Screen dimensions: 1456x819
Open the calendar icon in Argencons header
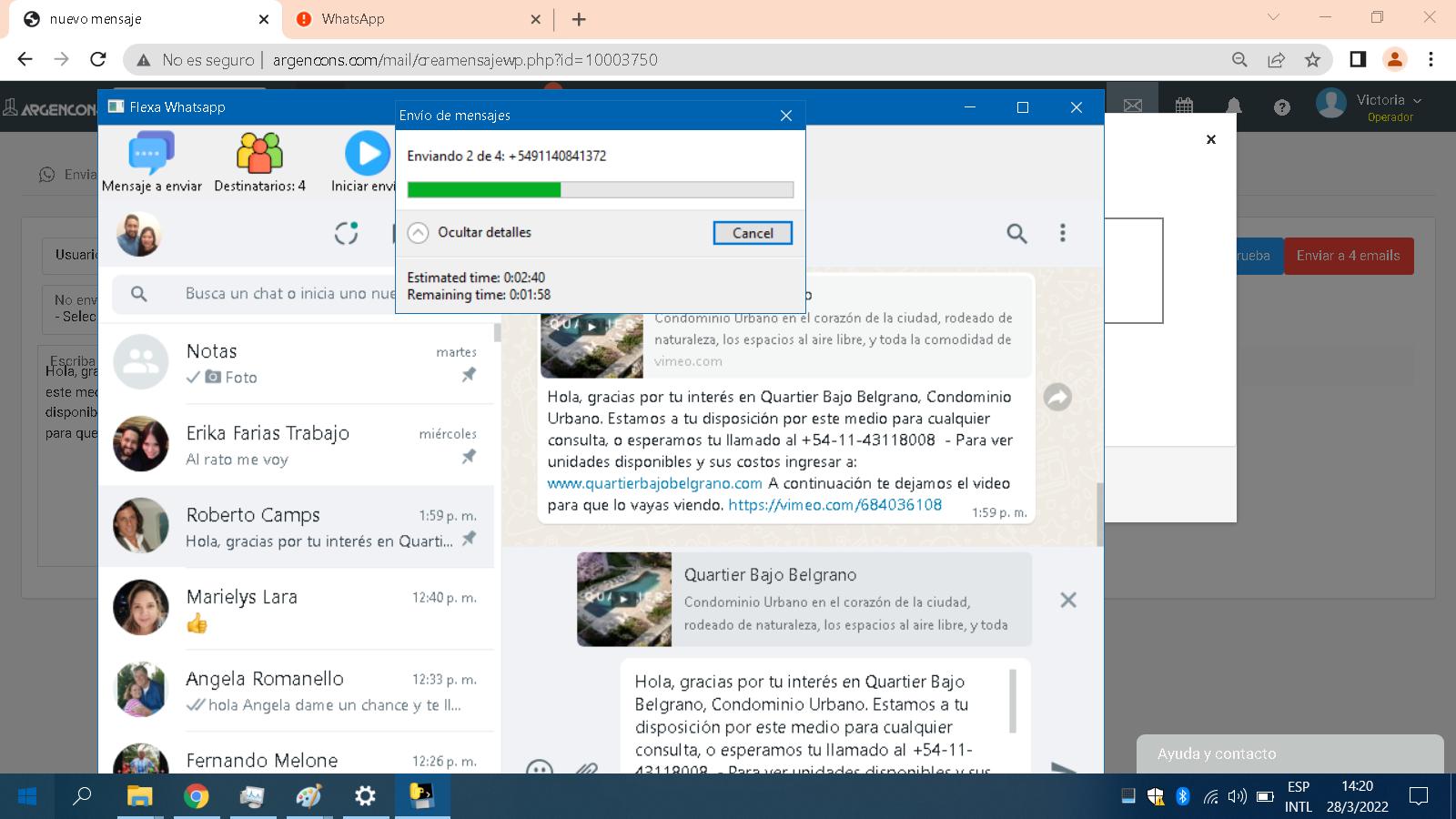tap(1184, 106)
